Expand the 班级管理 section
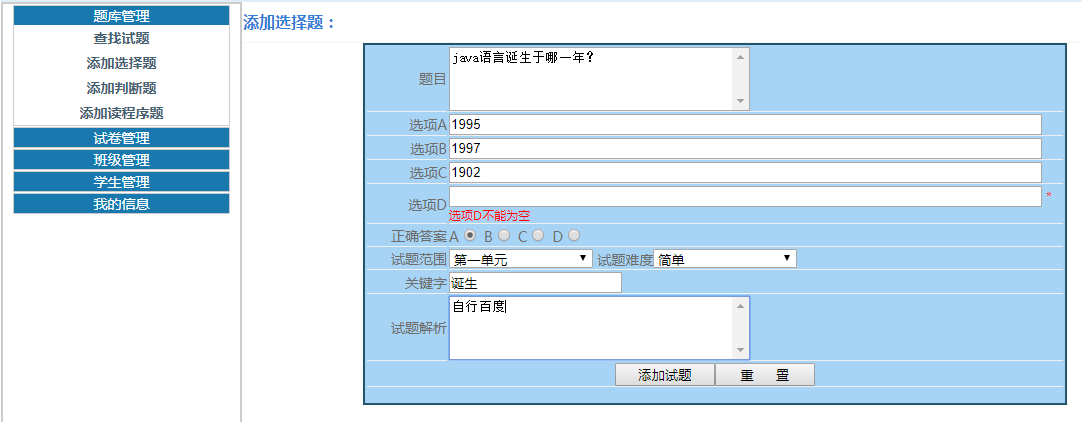 (x=121, y=160)
